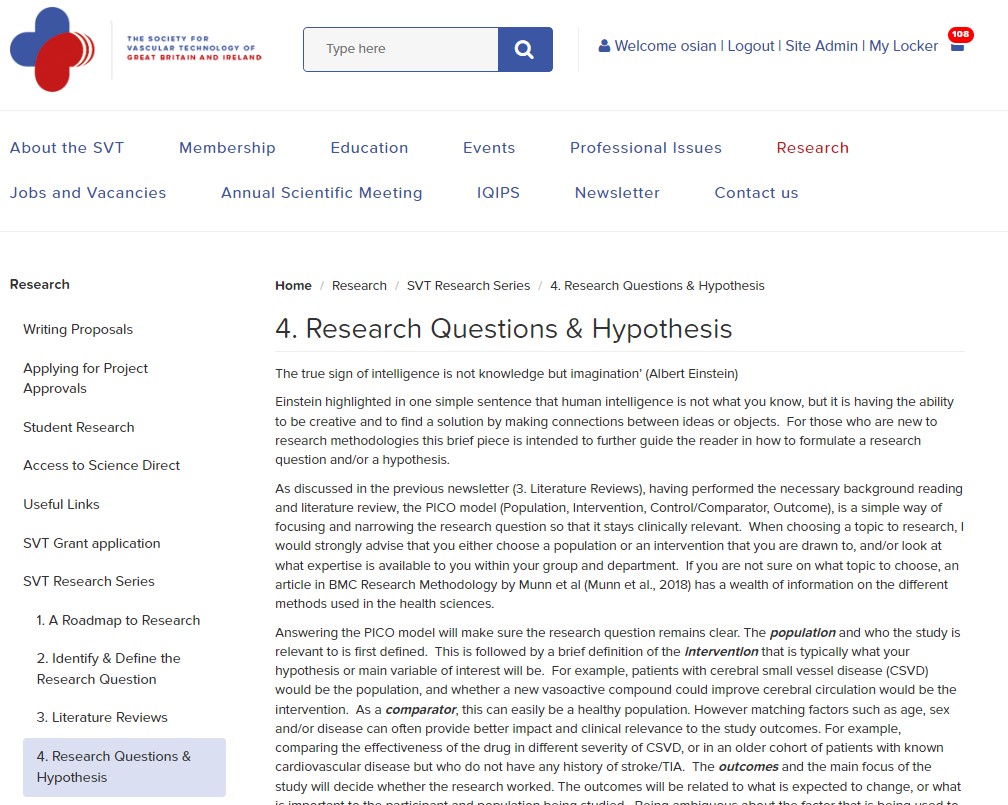Open the shopping basket icon

[957, 46]
